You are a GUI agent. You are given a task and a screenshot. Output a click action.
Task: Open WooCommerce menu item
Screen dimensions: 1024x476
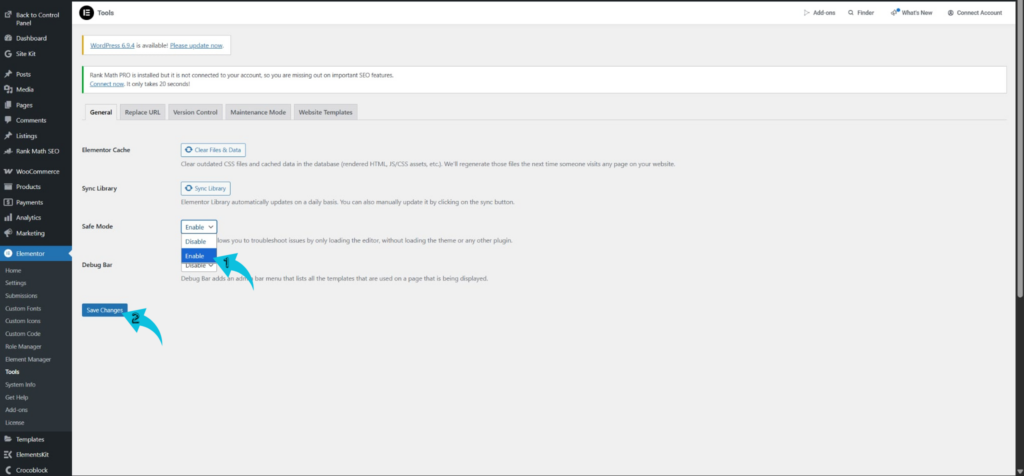click(36, 172)
